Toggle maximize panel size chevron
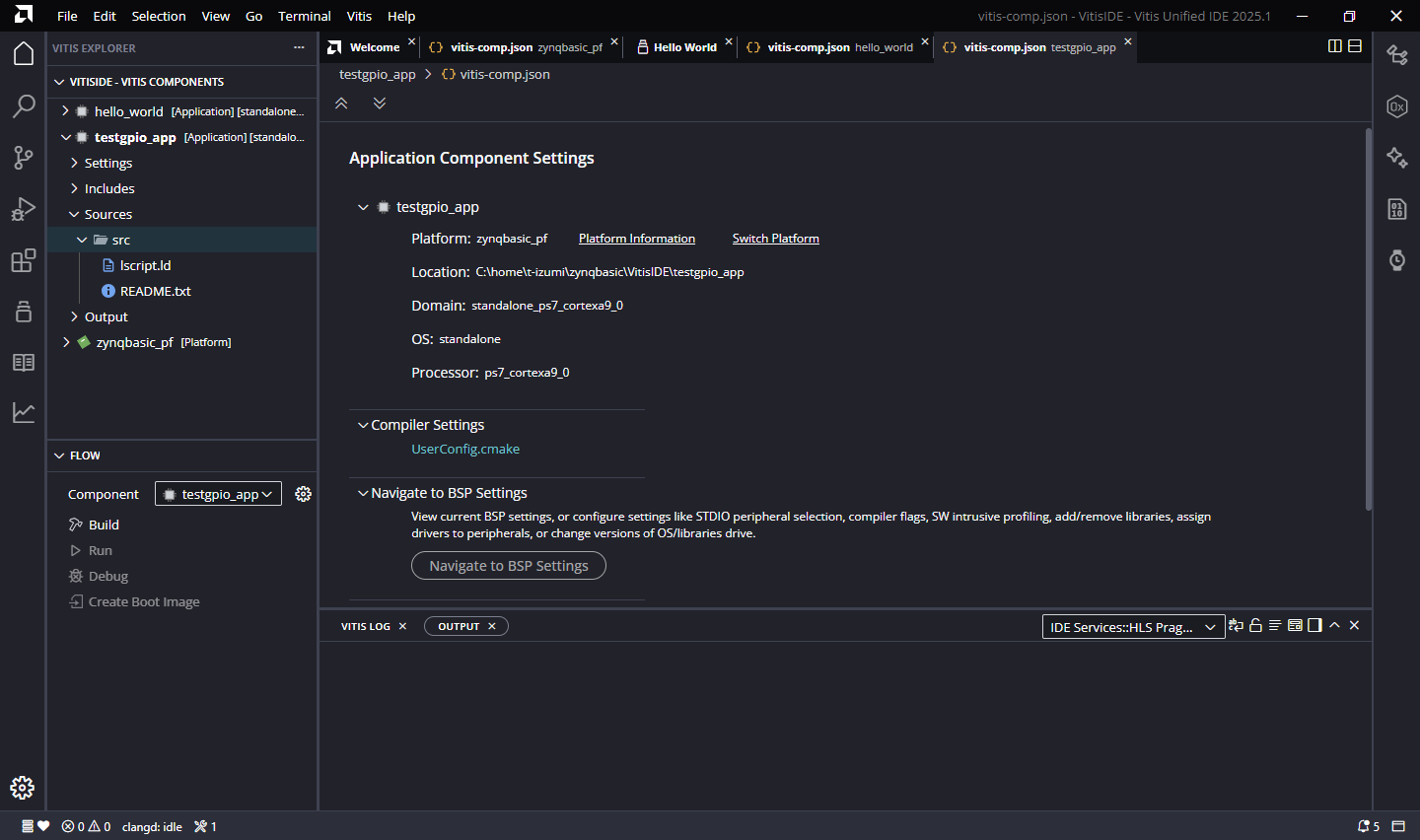The image size is (1420, 840). [1334, 625]
